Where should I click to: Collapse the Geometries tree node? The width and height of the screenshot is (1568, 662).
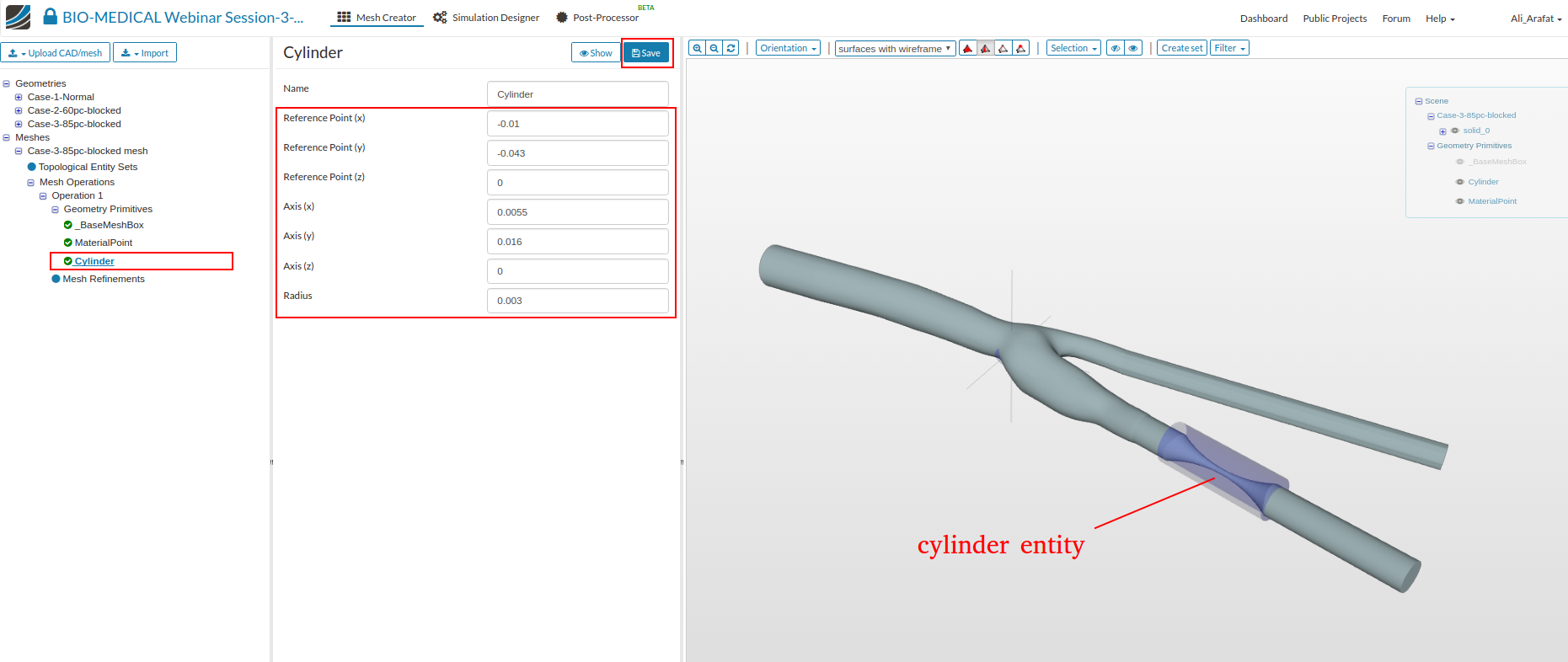tap(7, 83)
